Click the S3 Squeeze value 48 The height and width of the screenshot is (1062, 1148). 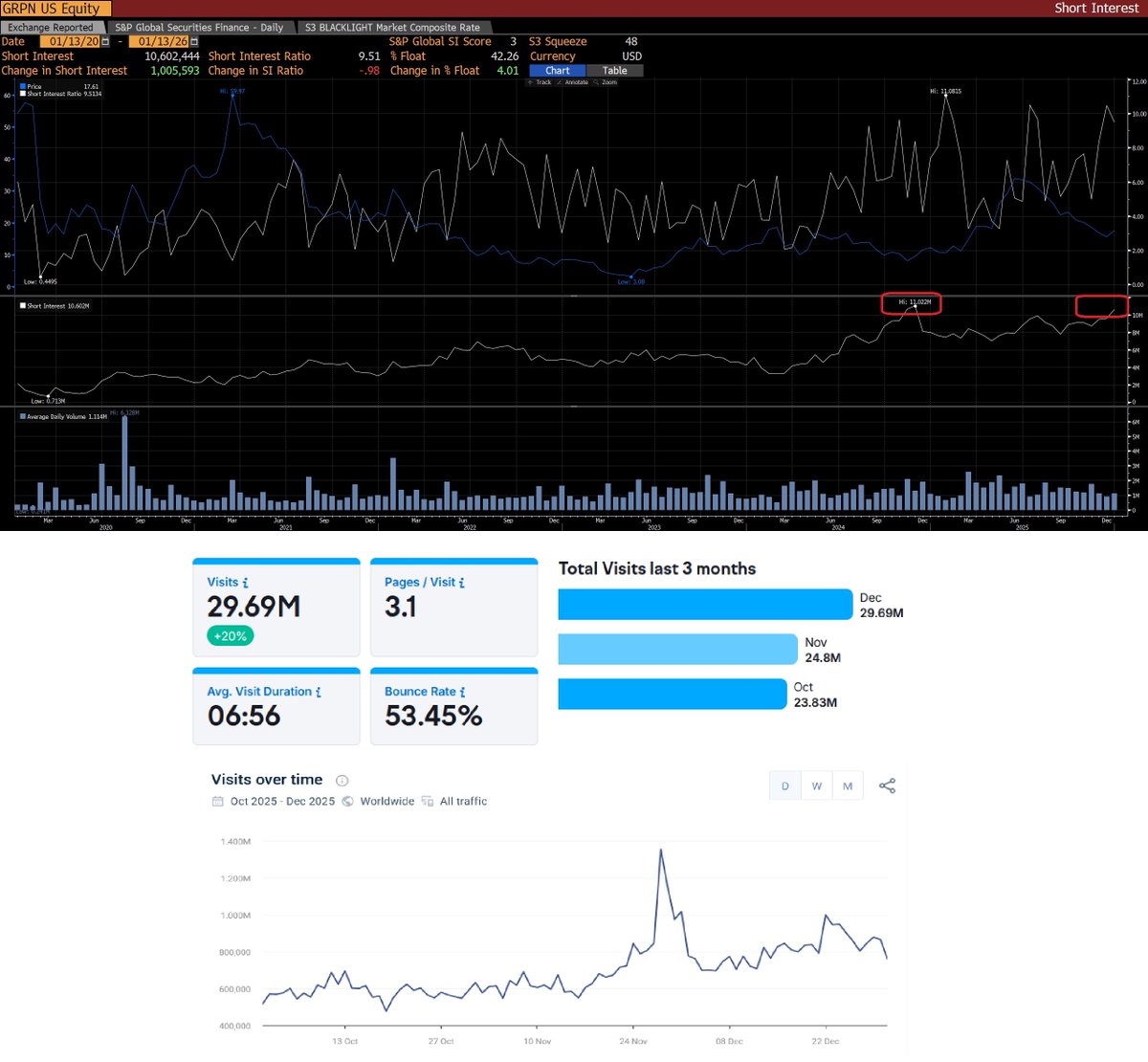coord(631,42)
